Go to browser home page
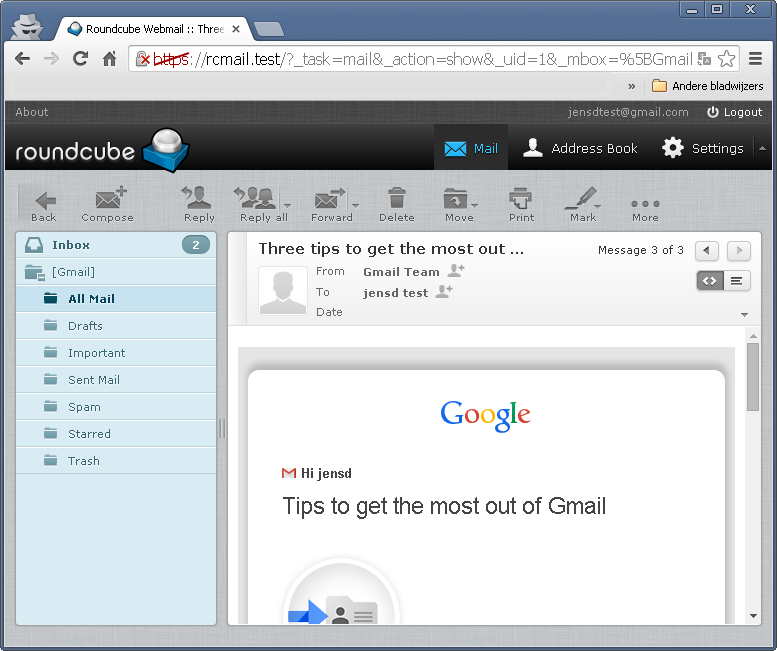Image resolution: width=777 pixels, height=651 pixels. pos(109,59)
